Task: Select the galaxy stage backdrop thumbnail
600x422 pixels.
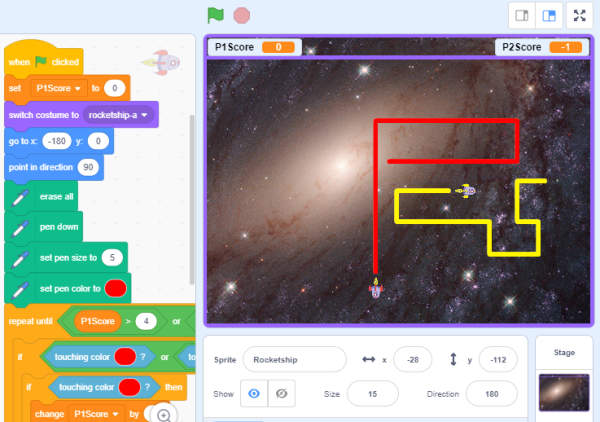Action: click(564, 392)
